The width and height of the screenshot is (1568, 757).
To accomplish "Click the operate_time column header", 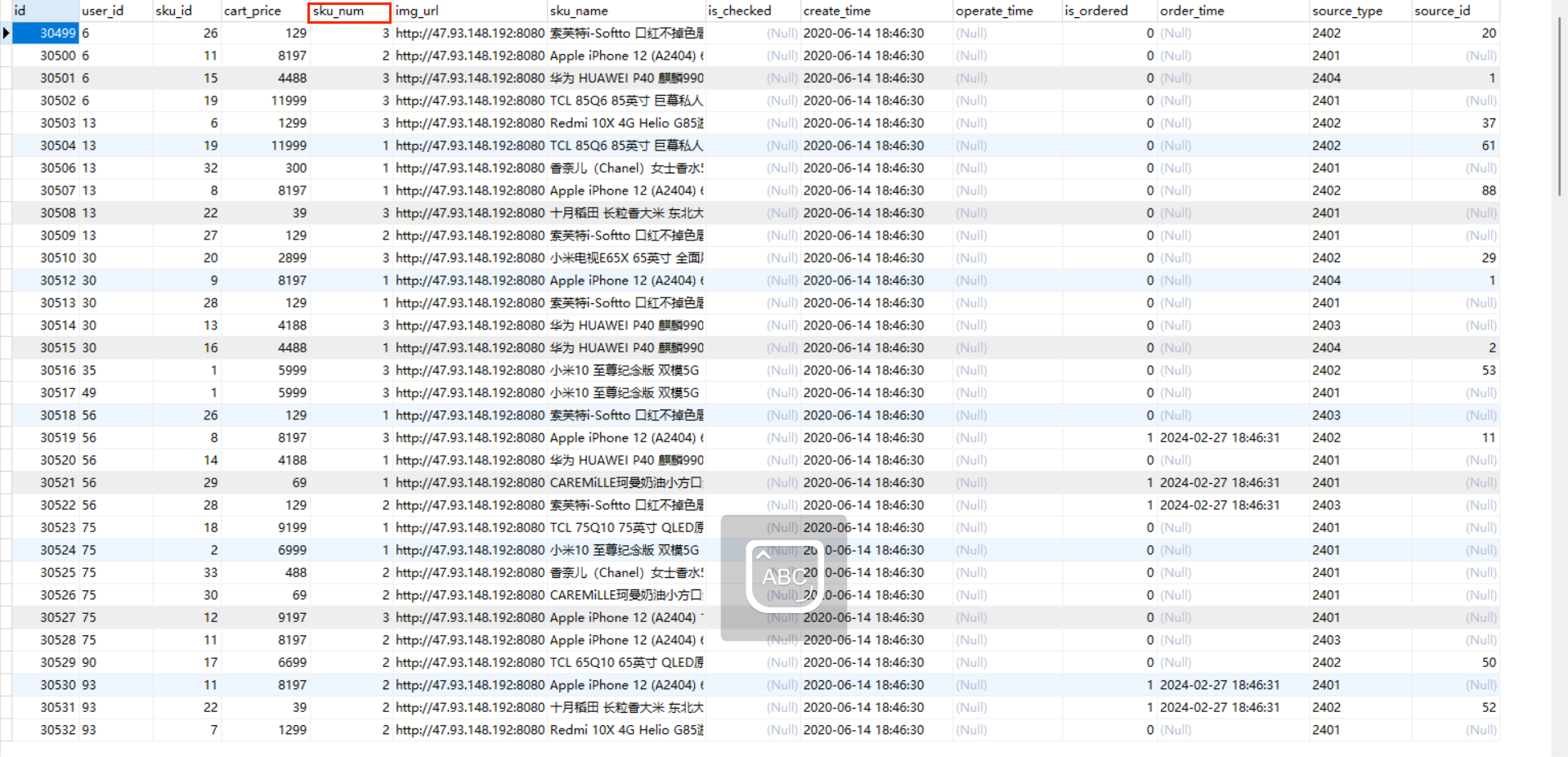I will click(x=1006, y=11).
